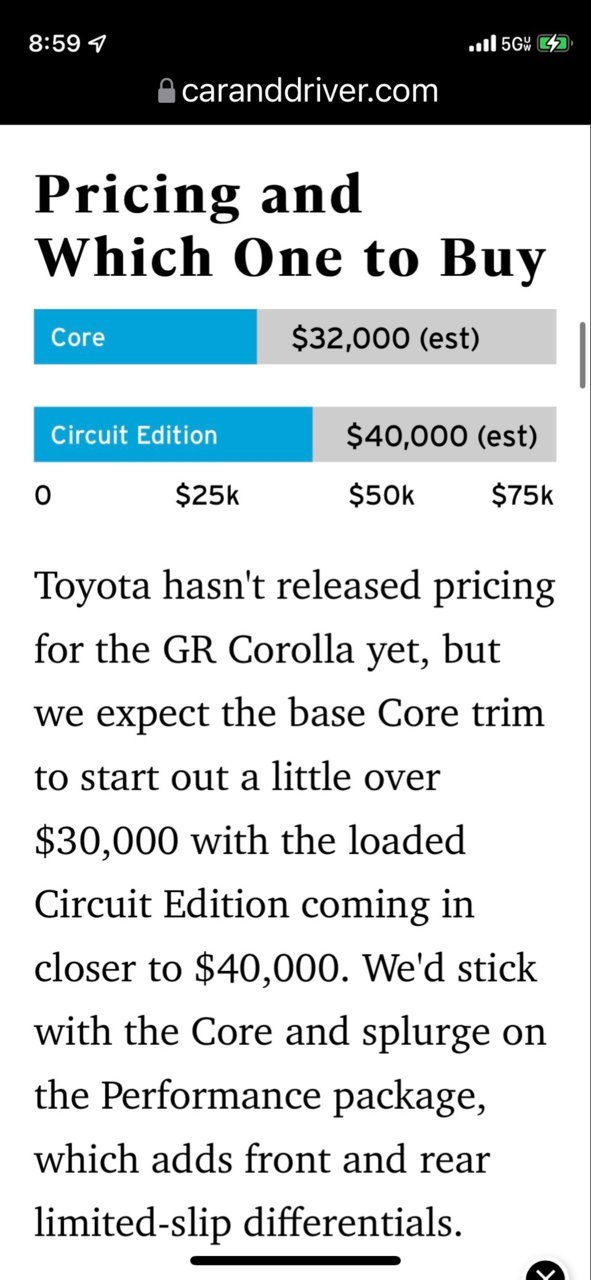Tap the cellular signal bars icon
The image size is (591, 1280).
(x=483, y=45)
